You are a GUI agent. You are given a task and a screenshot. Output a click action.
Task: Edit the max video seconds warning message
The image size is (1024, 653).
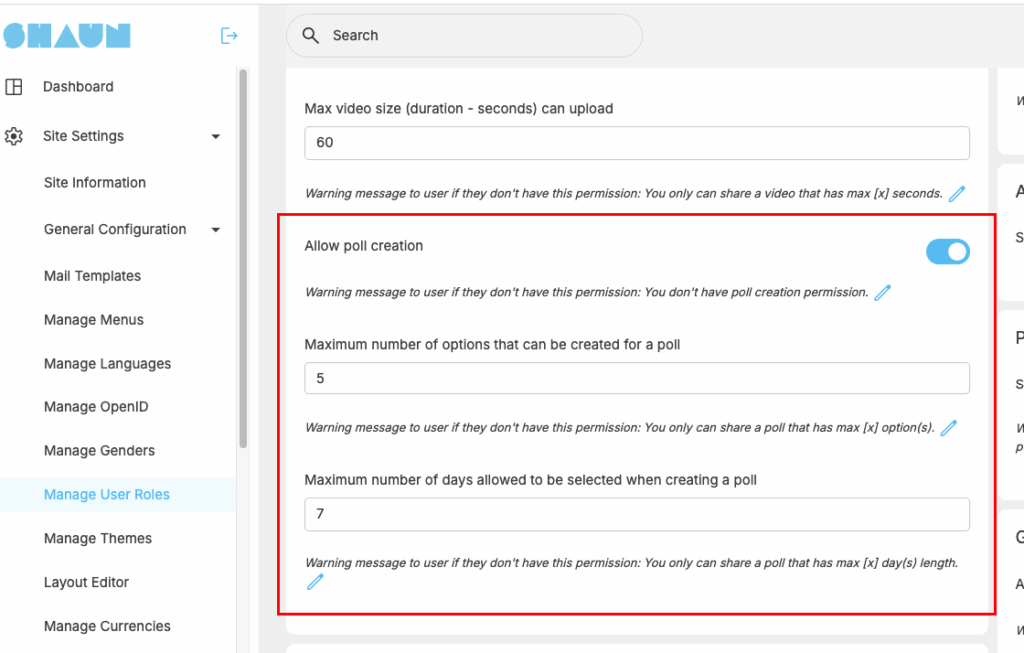pyautogui.click(x=957, y=194)
